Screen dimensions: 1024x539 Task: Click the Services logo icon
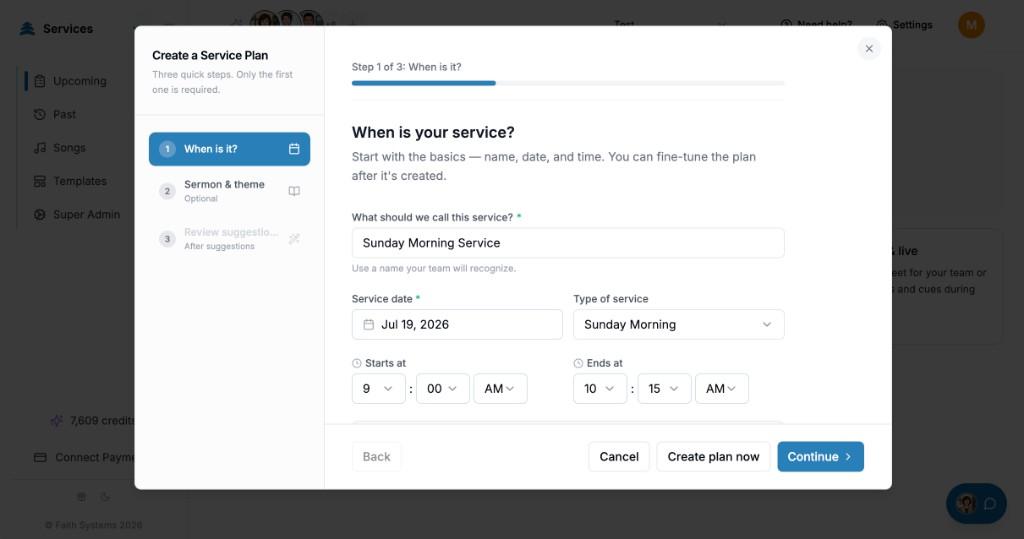coord(27,29)
